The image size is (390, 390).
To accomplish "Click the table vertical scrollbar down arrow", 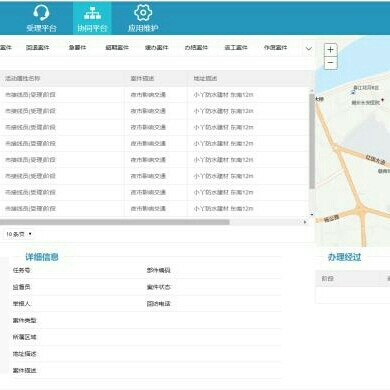I will tap(312, 214).
